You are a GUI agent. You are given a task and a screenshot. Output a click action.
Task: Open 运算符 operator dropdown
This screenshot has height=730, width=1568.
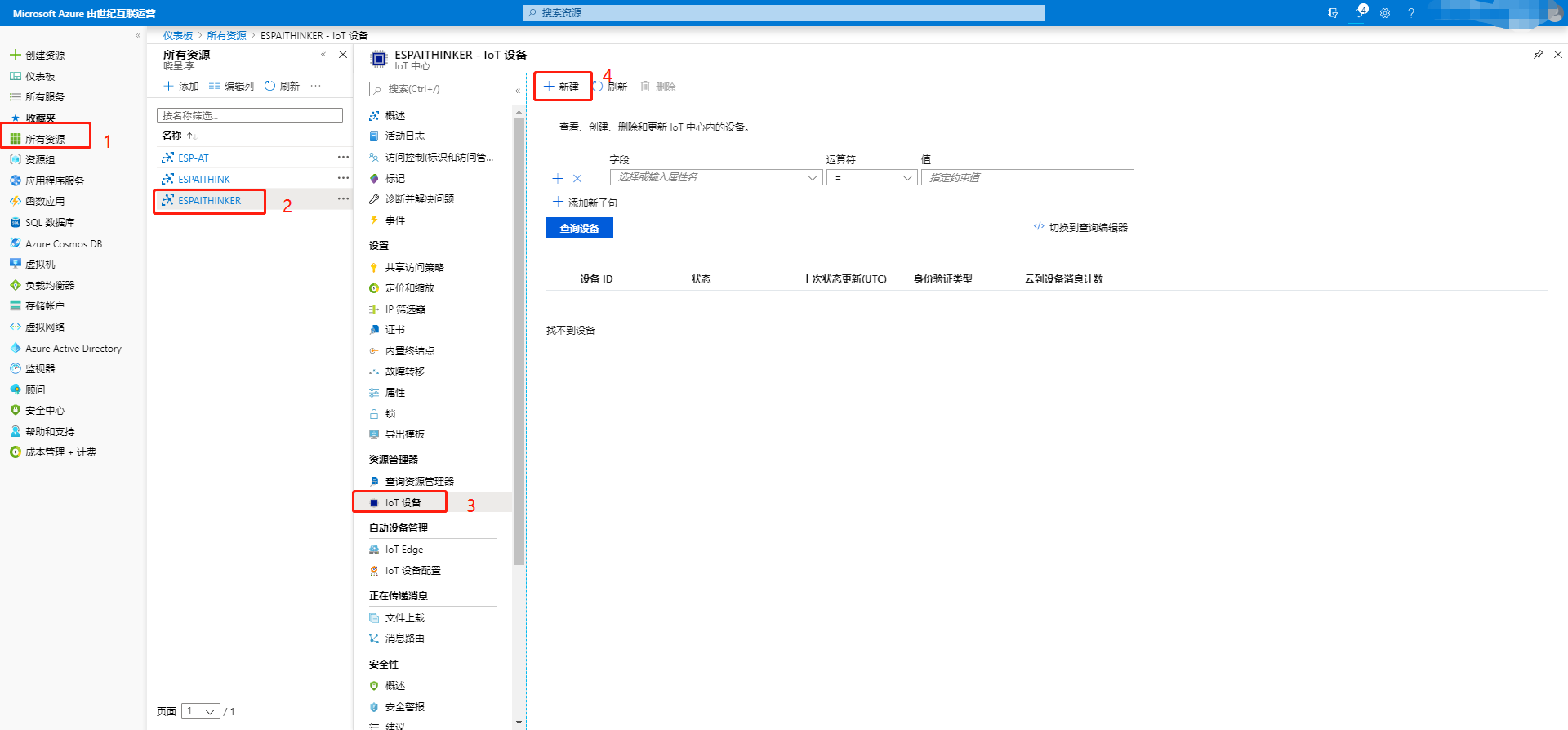[x=871, y=177]
